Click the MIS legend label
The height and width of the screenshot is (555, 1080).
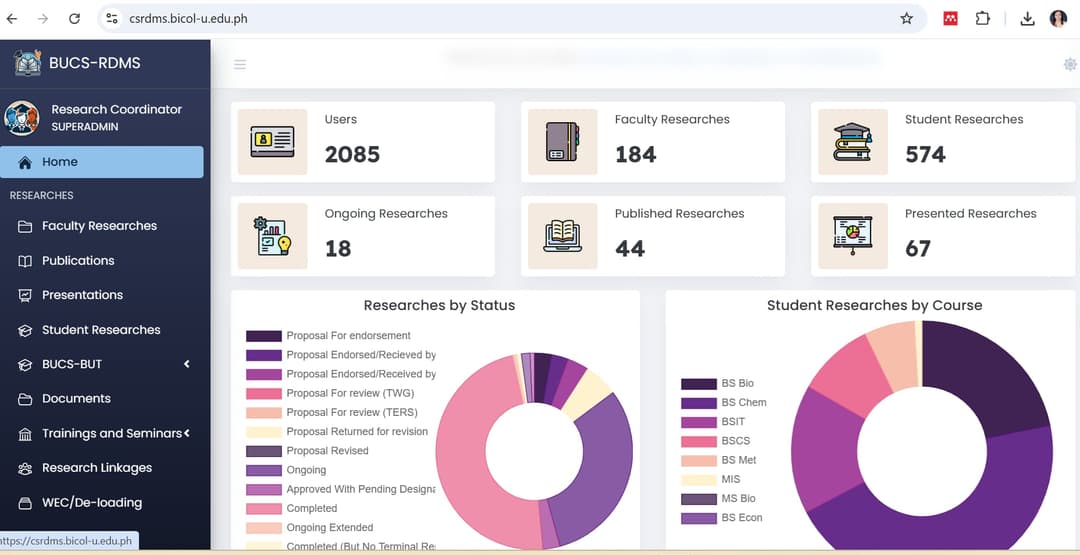[x=731, y=479]
